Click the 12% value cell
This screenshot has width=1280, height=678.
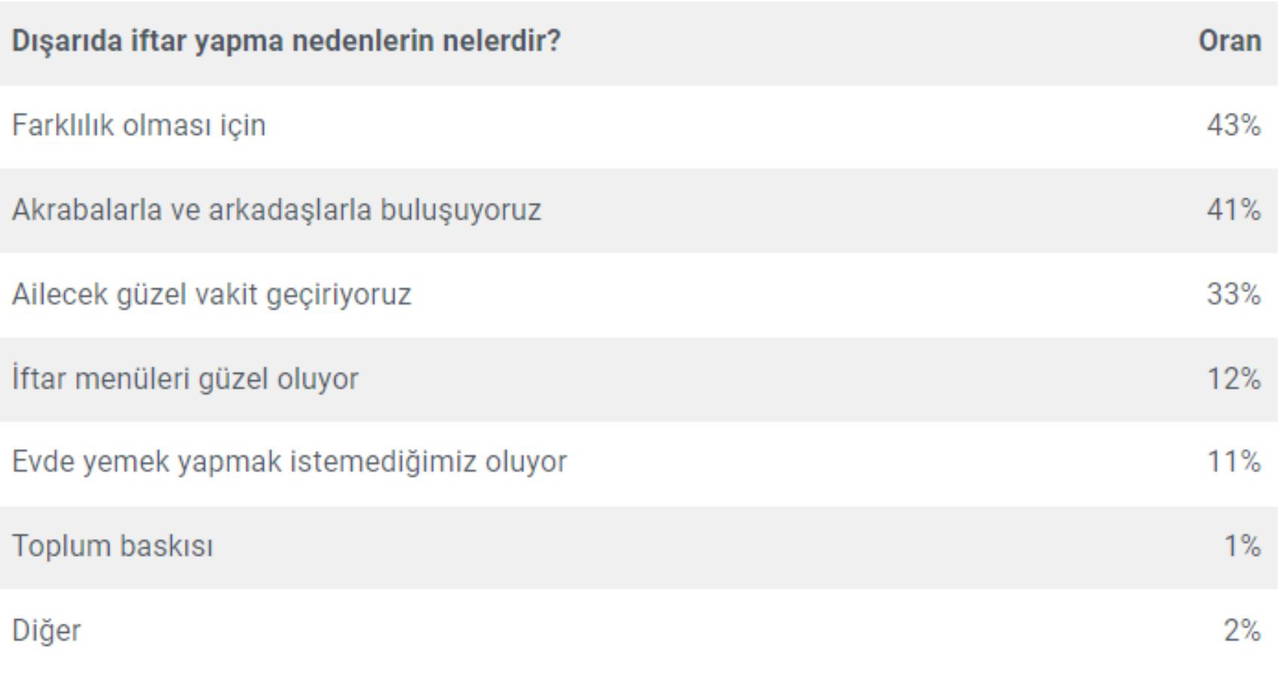1233,379
